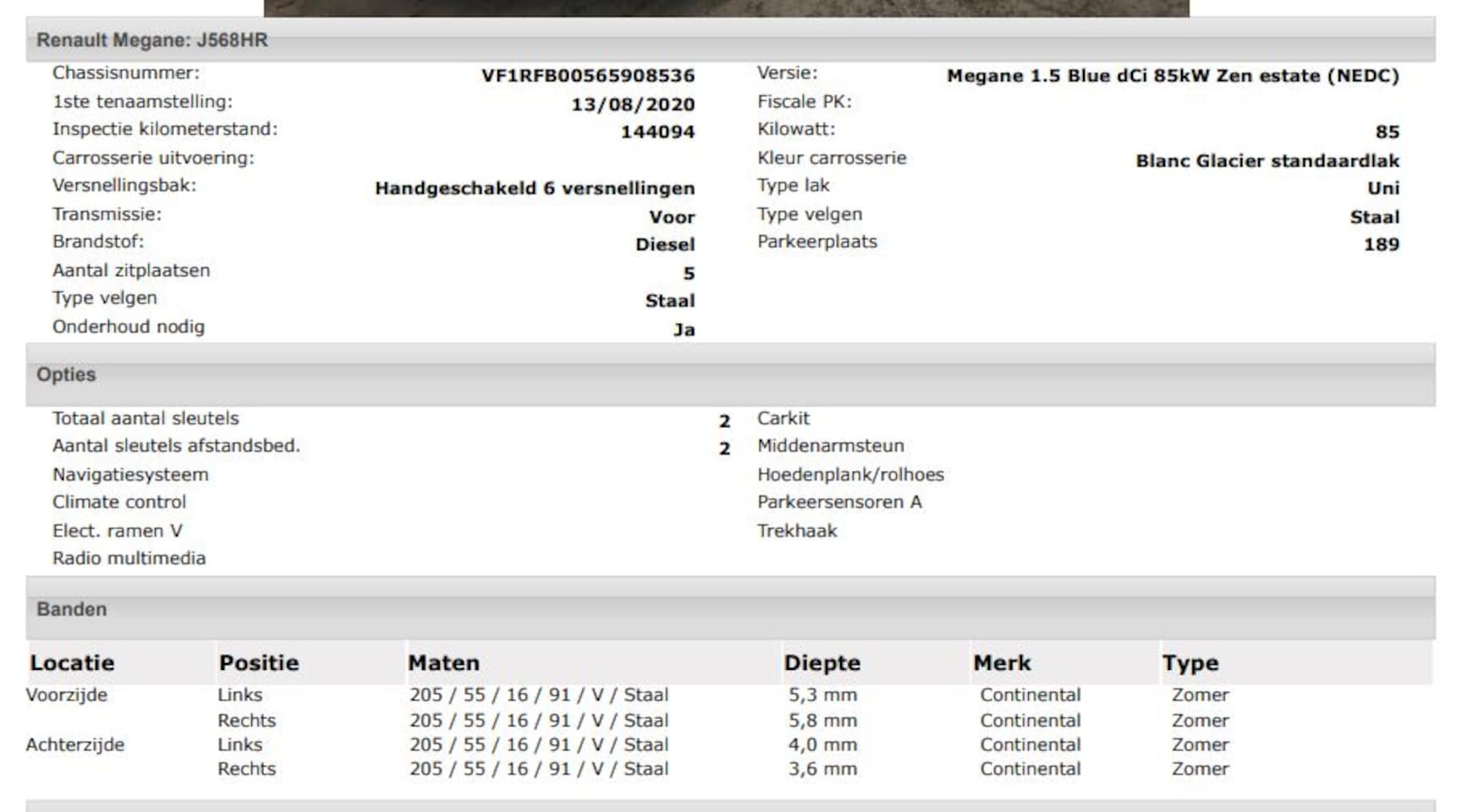1473x812 pixels.
Task: Select the 4,0 mm tread depth
Action: pyautogui.click(x=822, y=745)
